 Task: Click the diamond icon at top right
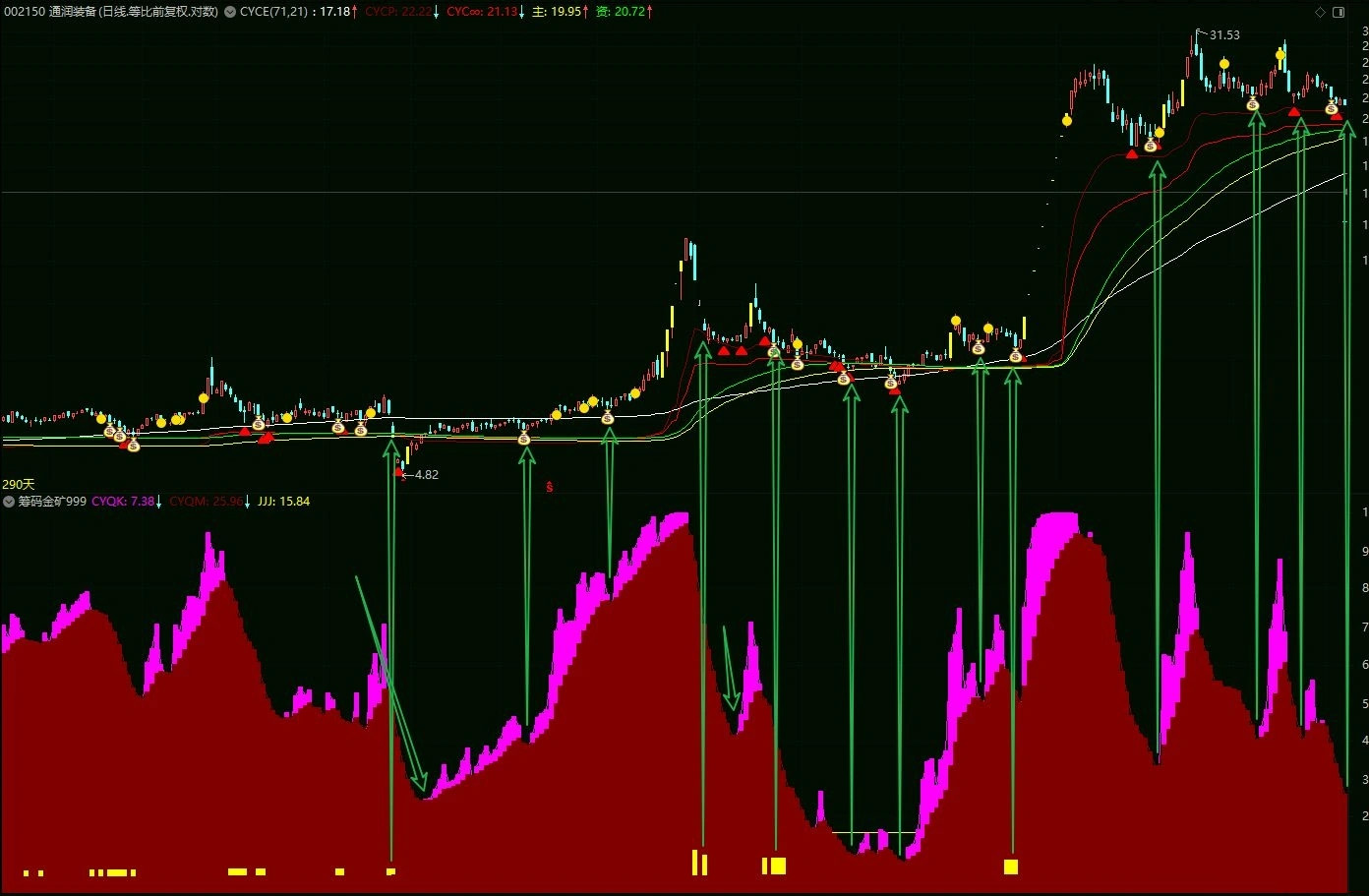pyautogui.click(x=1320, y=12)
